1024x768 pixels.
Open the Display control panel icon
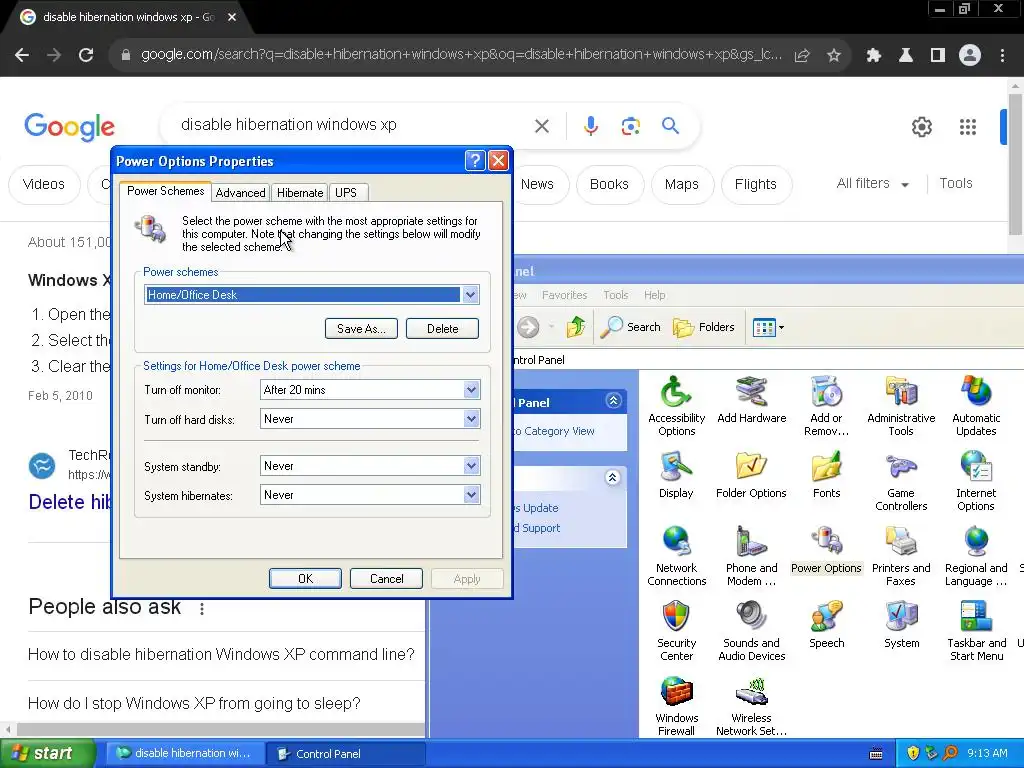click(676, 475)
